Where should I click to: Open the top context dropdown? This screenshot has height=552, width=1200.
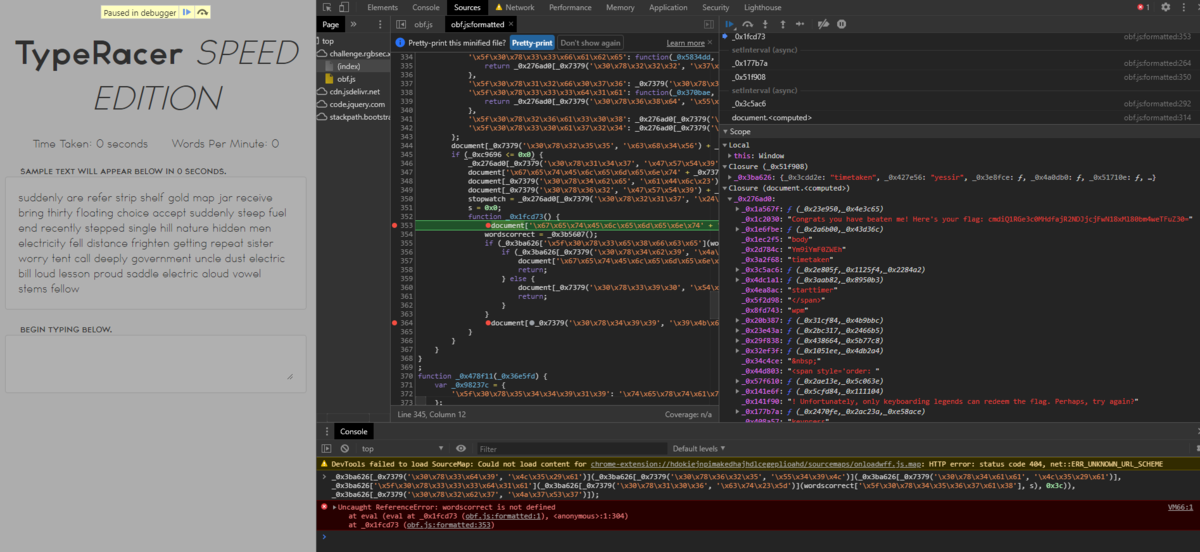(402, 448)
